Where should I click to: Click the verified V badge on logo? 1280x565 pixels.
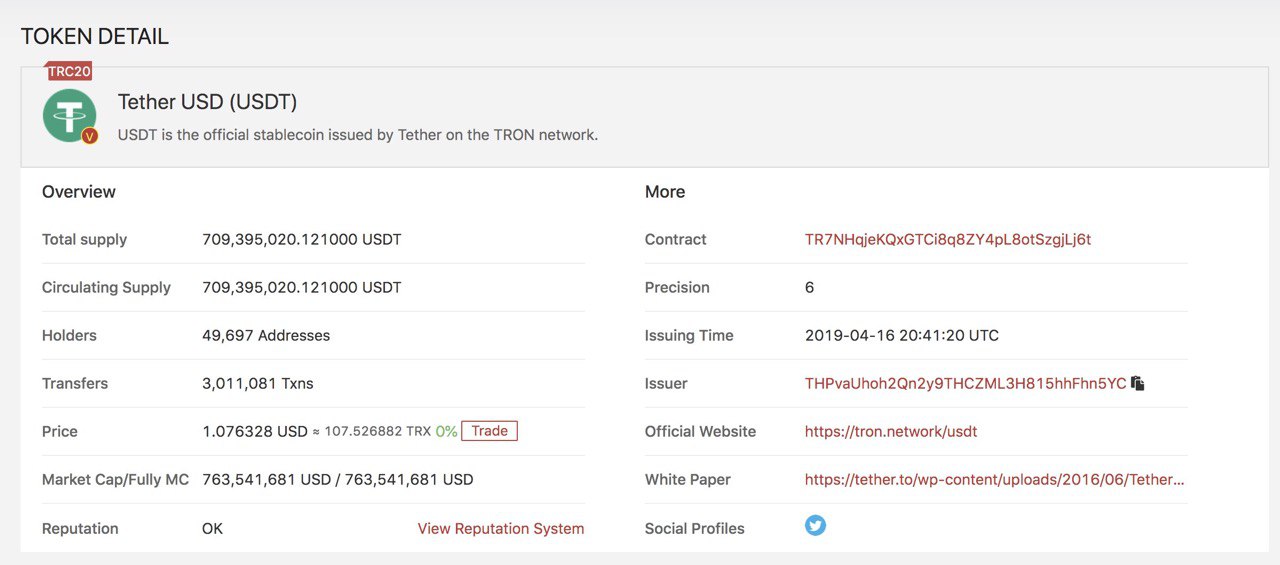pyautogui.click(x=90, y=136)
